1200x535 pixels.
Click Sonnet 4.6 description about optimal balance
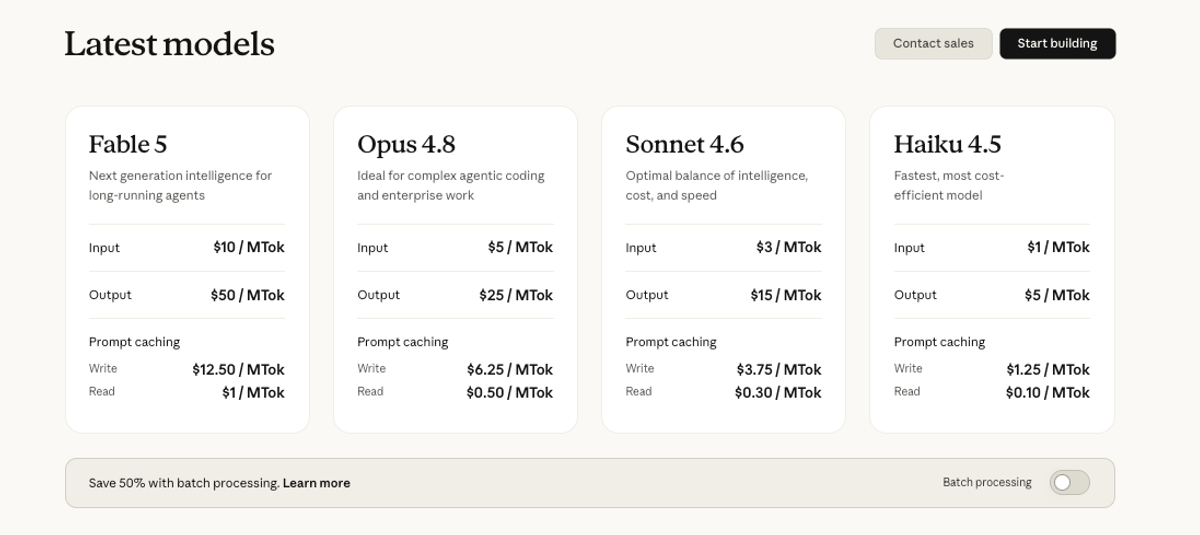[x=717, y=185]
